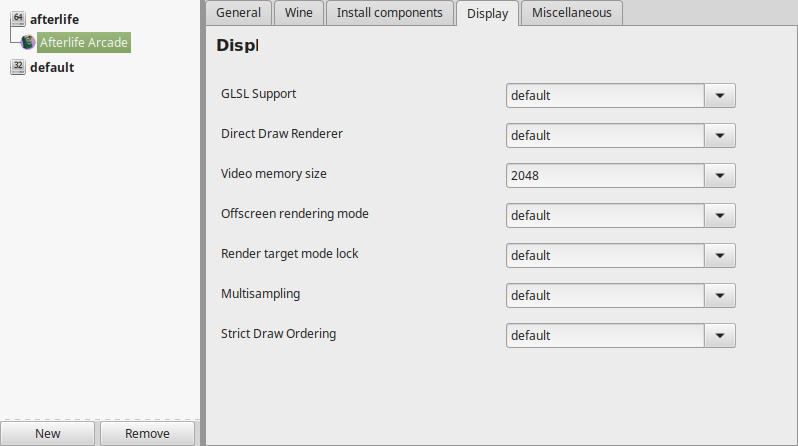
Task: Open the Install components tab
Action: point(390,13)
